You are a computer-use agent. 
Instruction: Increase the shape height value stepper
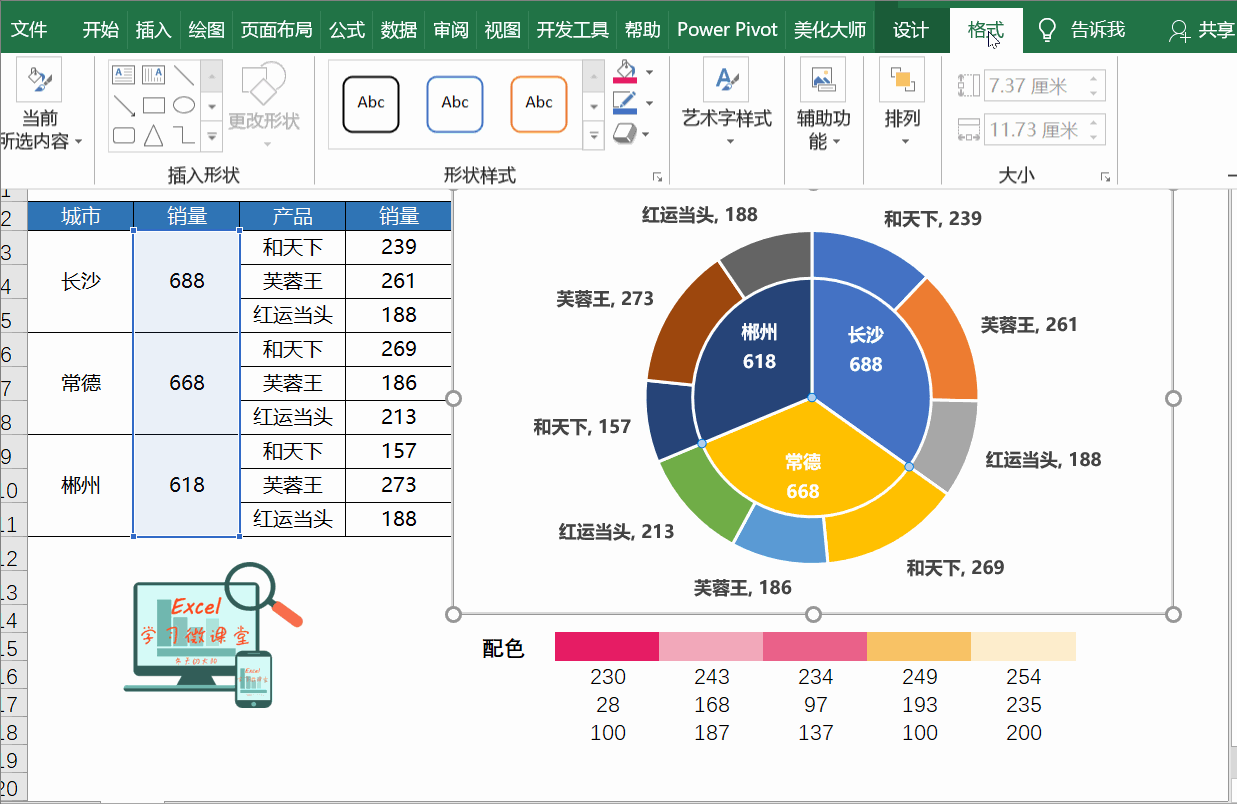coord(1096,80)
